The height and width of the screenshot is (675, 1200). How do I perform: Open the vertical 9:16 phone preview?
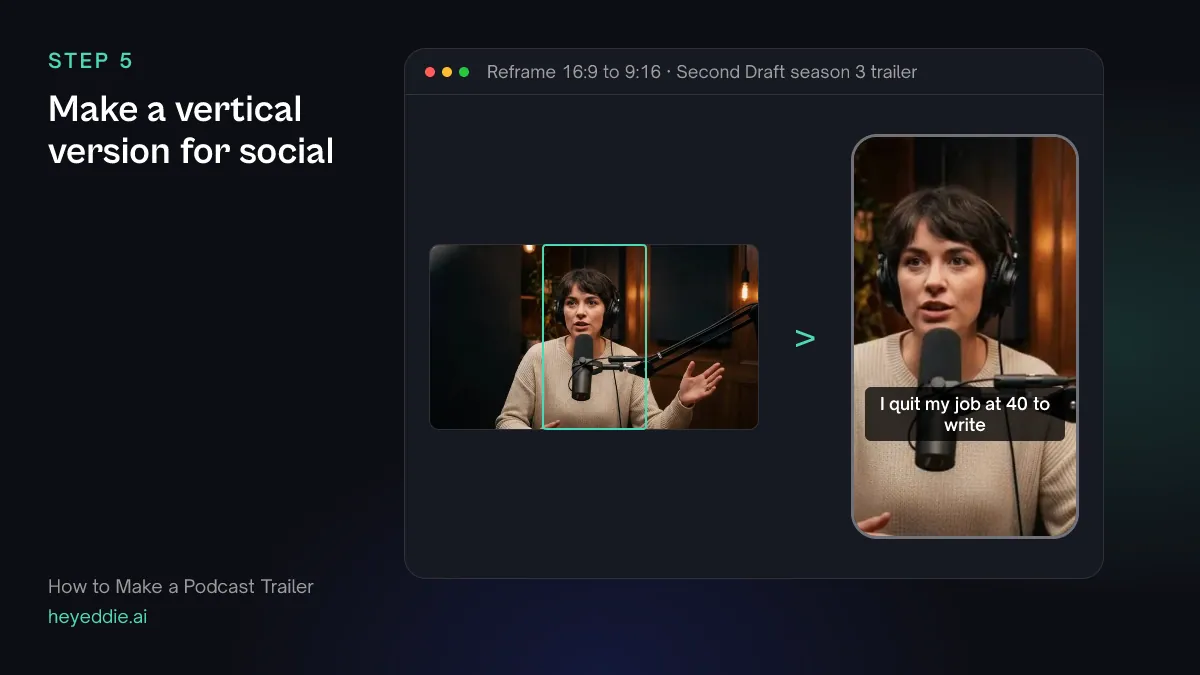pos(965,336)
